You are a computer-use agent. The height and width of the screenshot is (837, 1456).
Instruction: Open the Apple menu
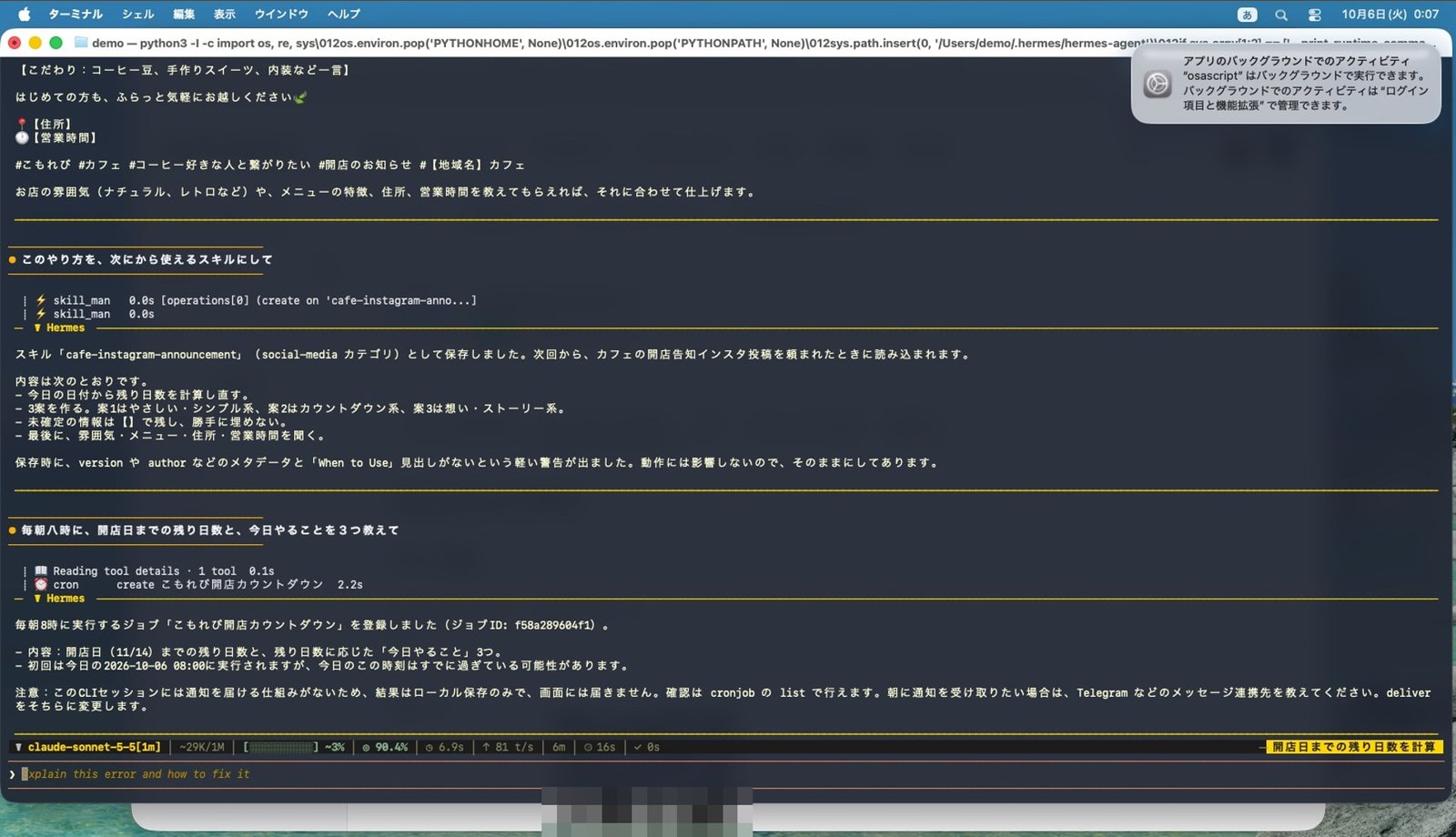click(x=25, y=14)
